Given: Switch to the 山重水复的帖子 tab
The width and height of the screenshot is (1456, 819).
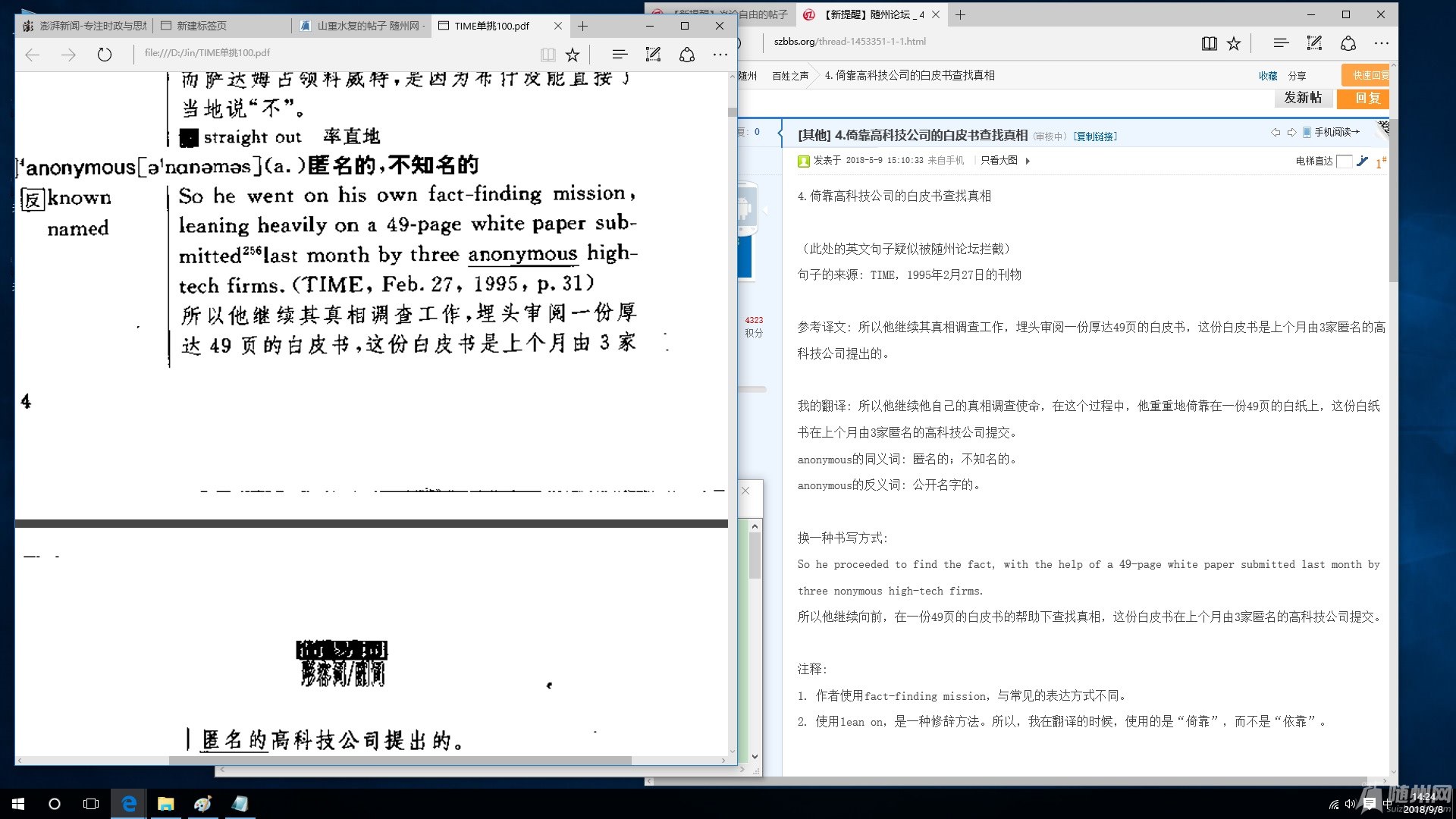Looking at the screenshot, I should pos(361,26).
